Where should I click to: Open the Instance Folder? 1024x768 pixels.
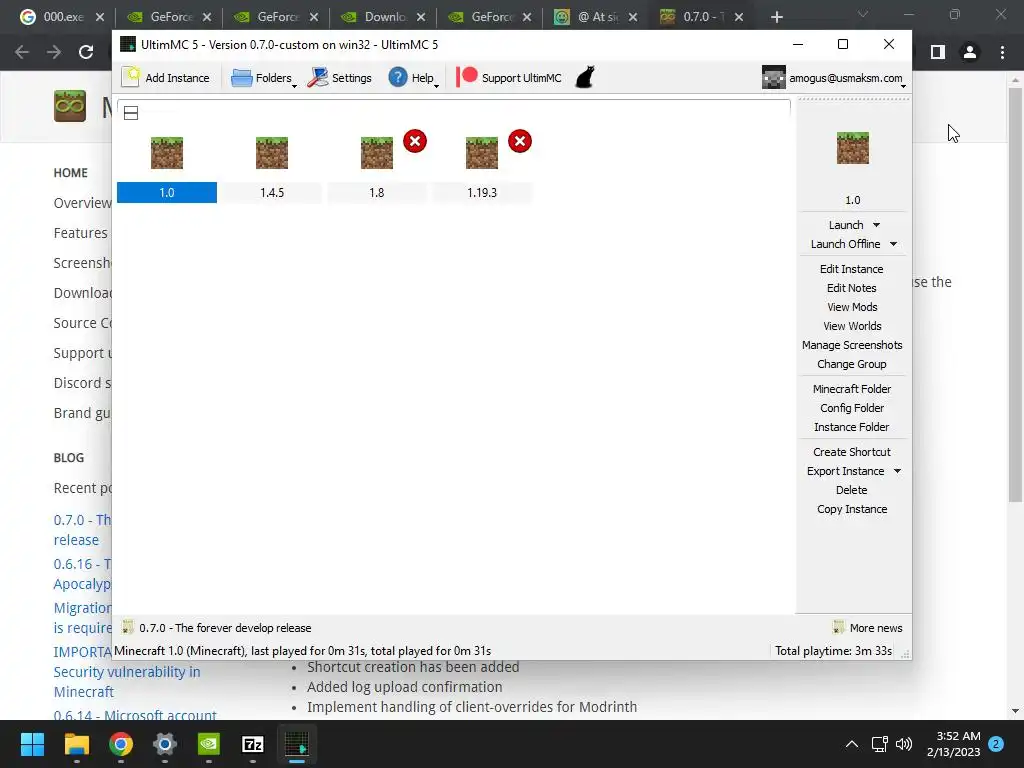(x=852, y=426)
